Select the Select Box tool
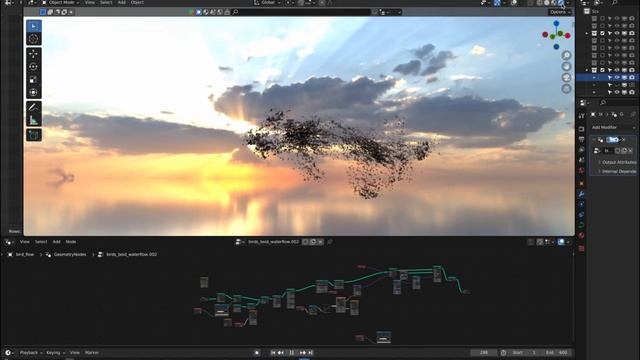The height and width of the screenshot is (360, 640). (x=33, y=26)
